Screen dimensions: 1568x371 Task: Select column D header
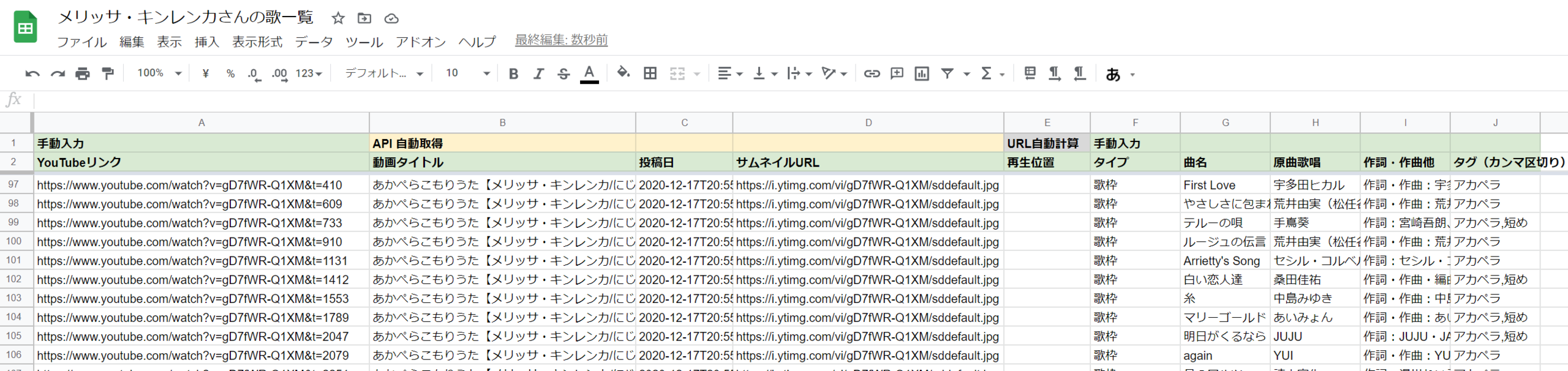click(868, 122)
